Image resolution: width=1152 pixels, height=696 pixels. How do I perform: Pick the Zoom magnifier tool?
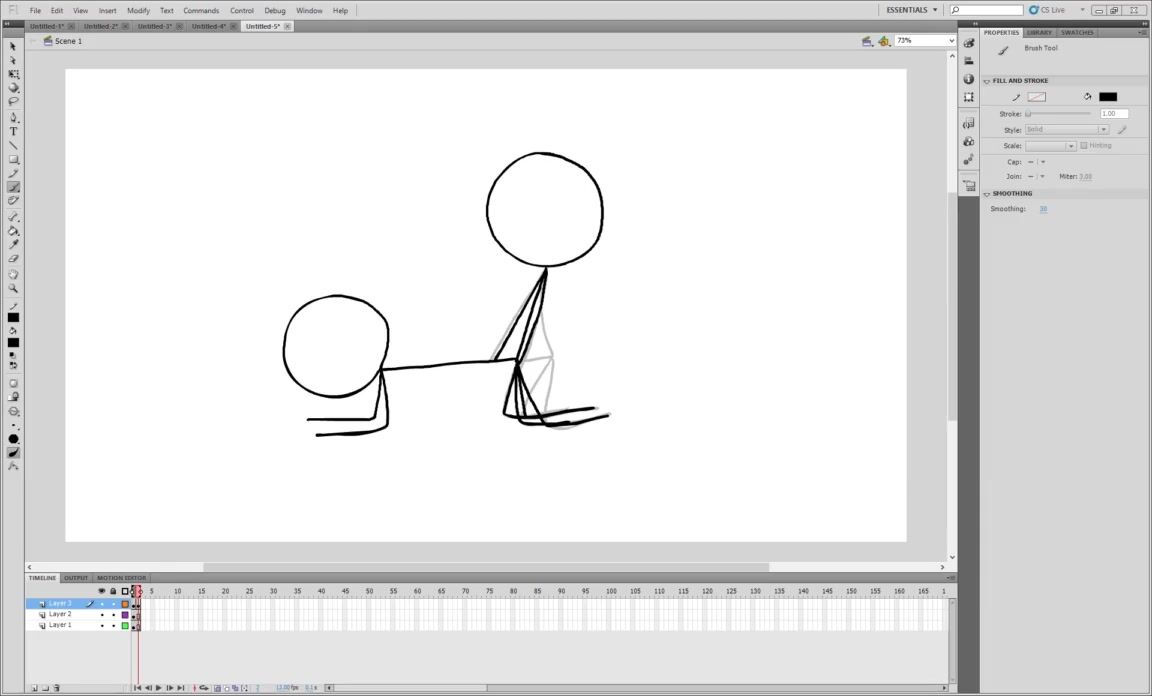(x=13, y=288)
